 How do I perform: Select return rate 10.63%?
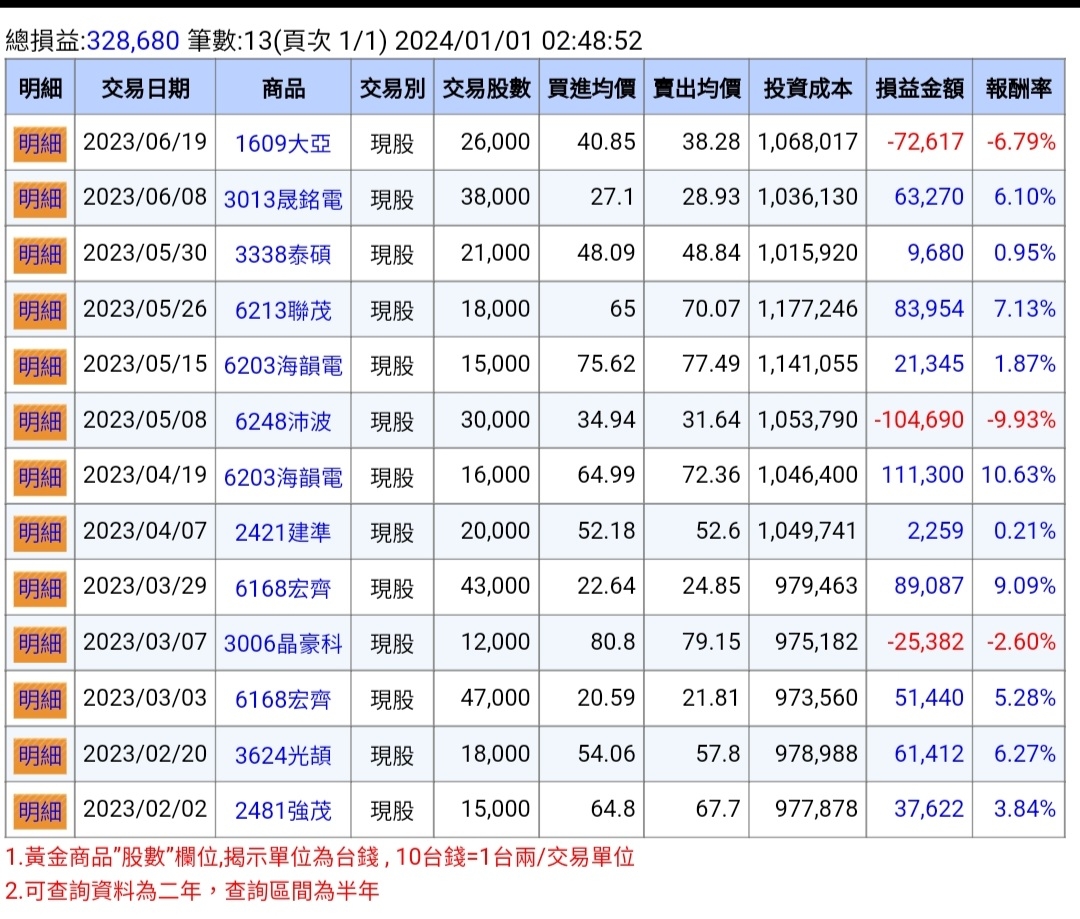pyautogui.click(x=1018, y=475)
